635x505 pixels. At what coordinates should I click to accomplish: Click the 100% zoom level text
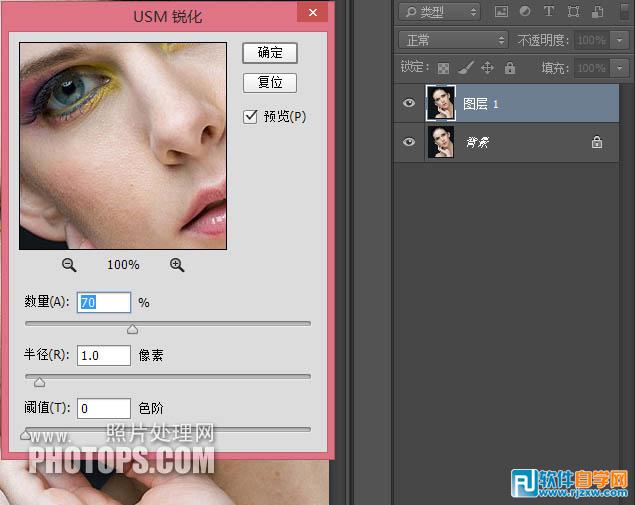click(123, 265)
